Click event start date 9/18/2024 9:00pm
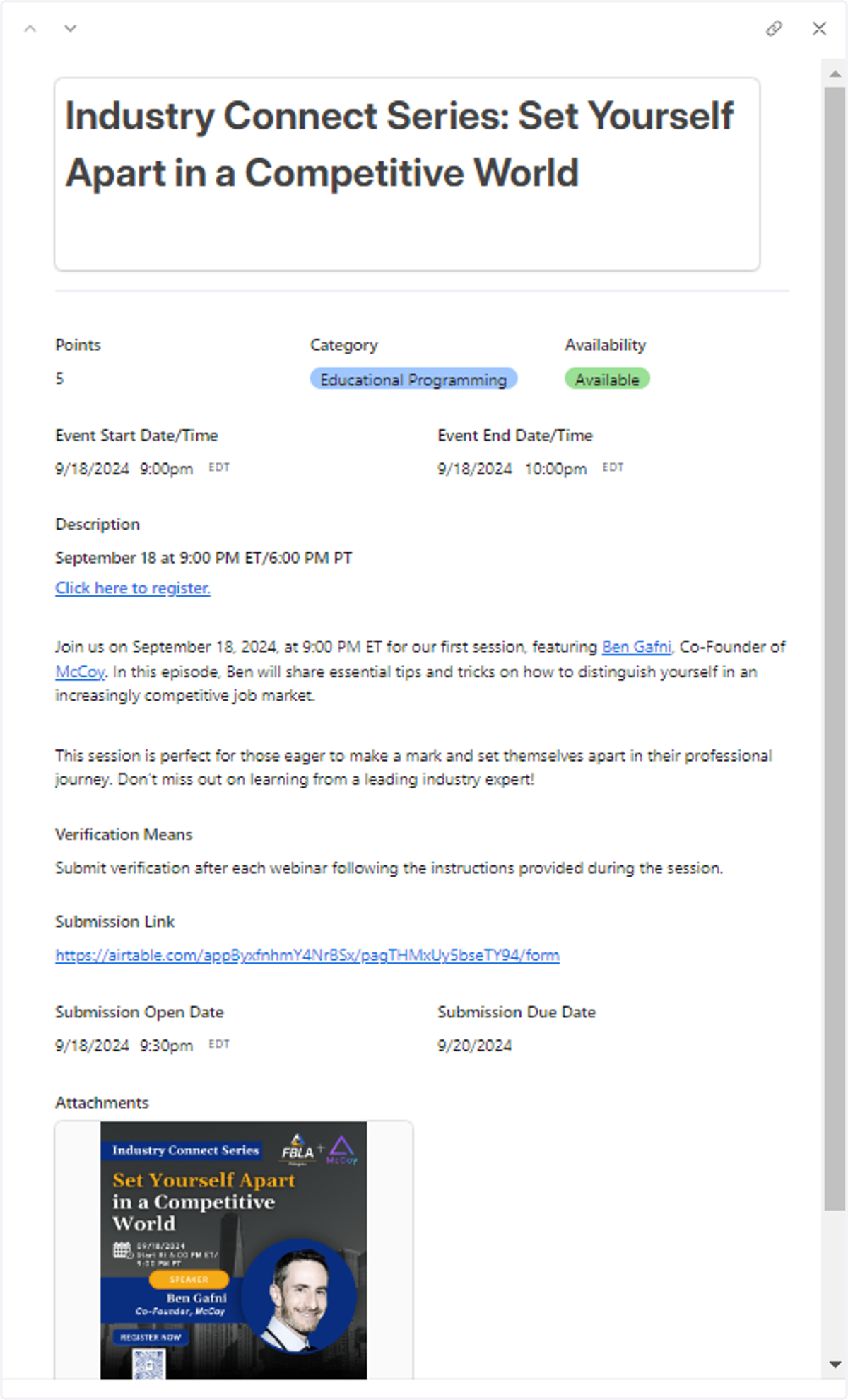The width and height of the screenshot is (848, 1400). pos(124,469)
